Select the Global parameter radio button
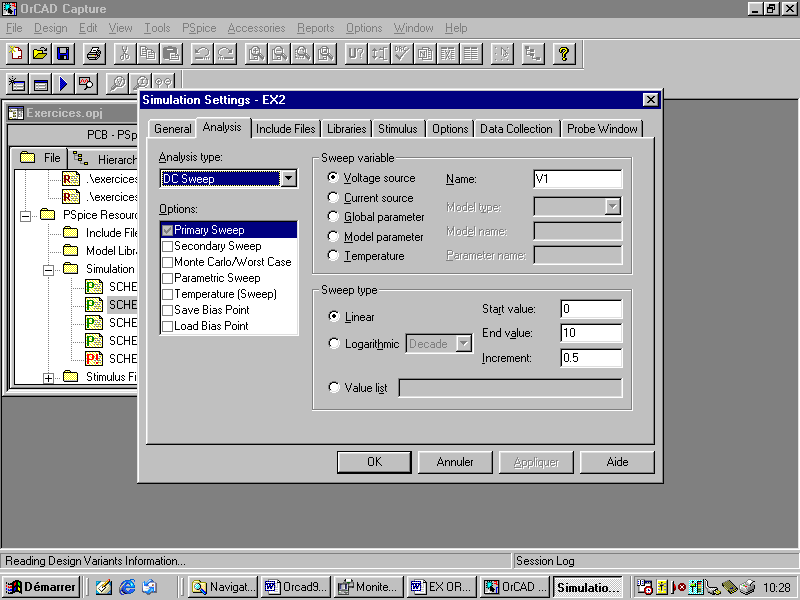 tap(333, 217)
